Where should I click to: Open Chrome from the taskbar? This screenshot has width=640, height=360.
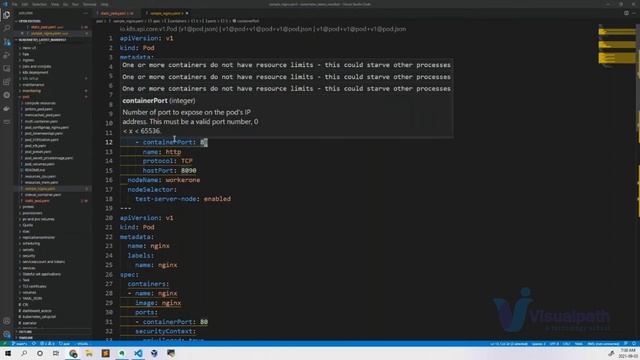pos(73,353)
